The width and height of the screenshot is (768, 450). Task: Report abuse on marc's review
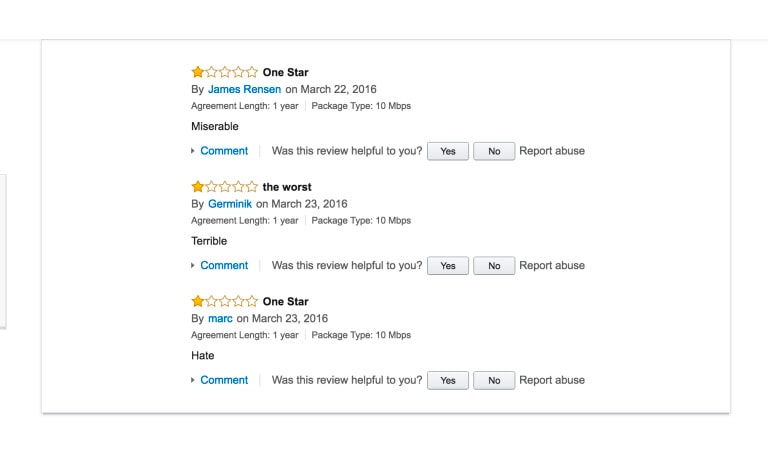(x=552, y=380)
